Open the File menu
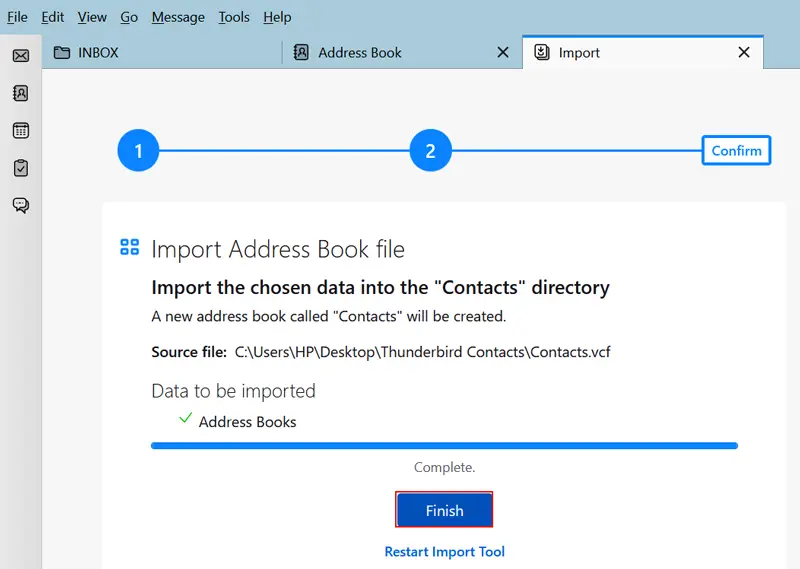Viewport: 800px width, 569px height. (17, 17)
